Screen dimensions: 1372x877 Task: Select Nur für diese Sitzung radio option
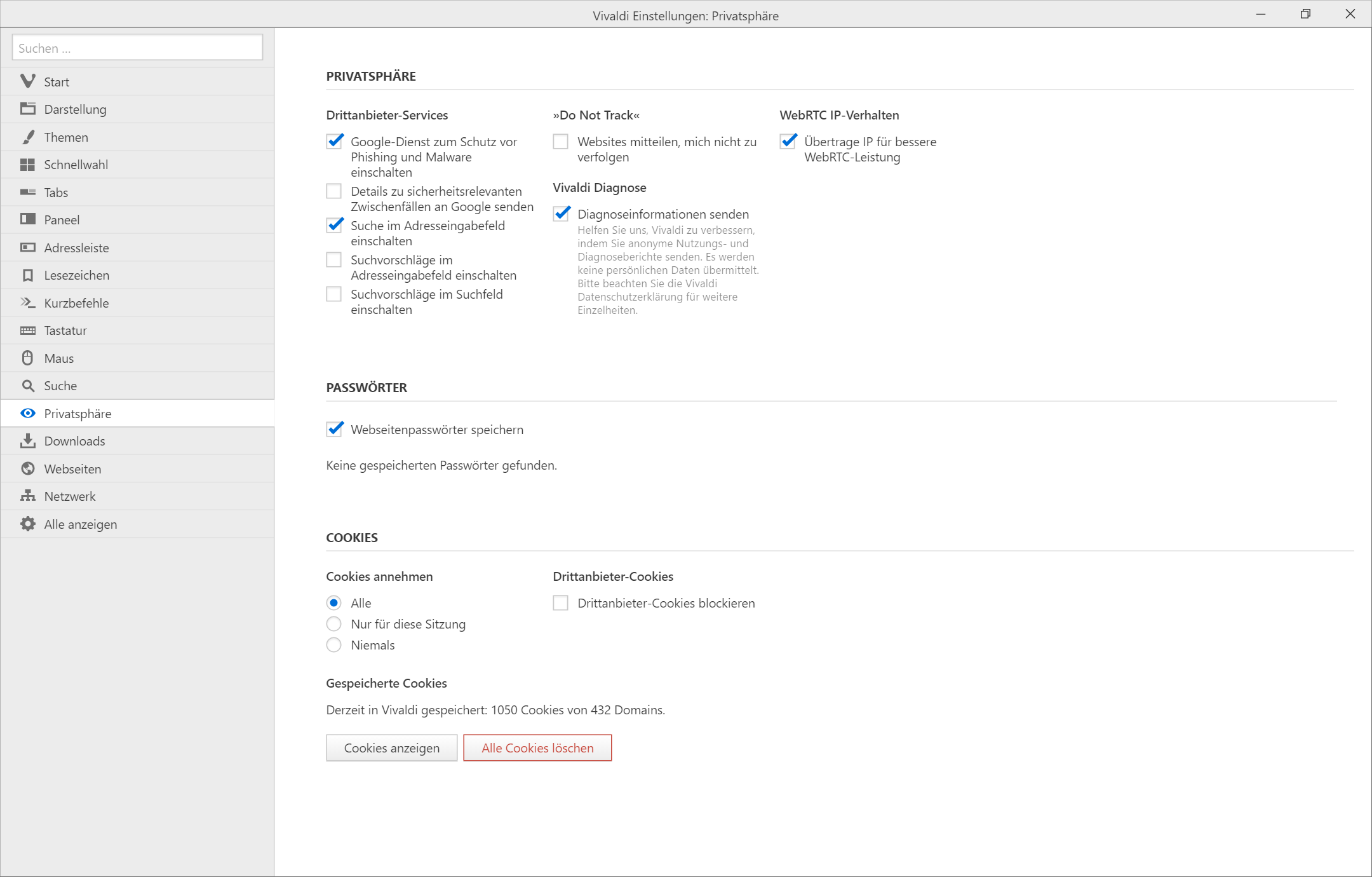333,624
